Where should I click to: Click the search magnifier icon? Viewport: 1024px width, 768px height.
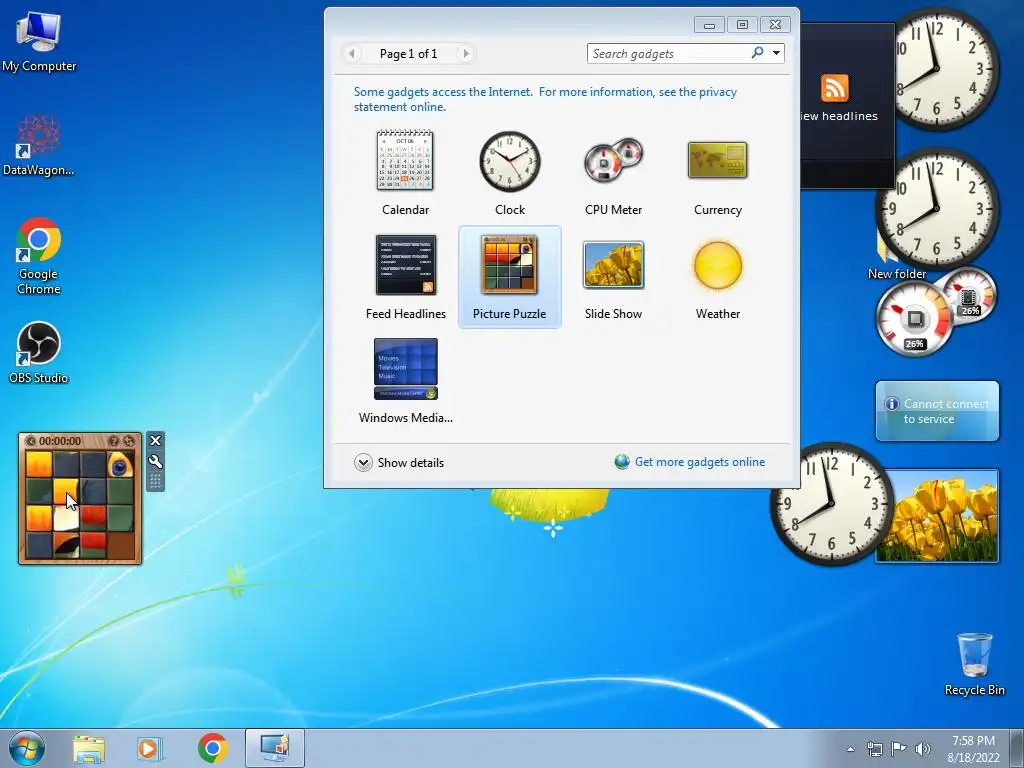(758, 53)
